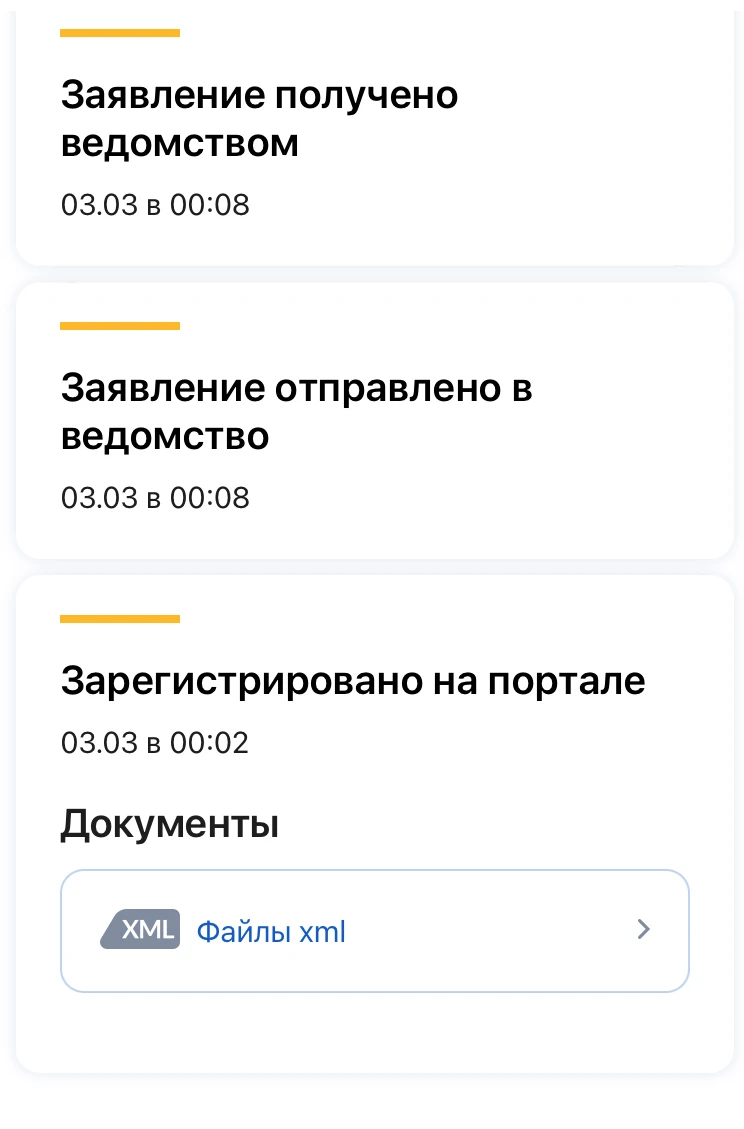The width and height of the screenshot is (744, 1129).
Task: Click the word 'ведомством' in the first card
Action: (x=180, y=144)
